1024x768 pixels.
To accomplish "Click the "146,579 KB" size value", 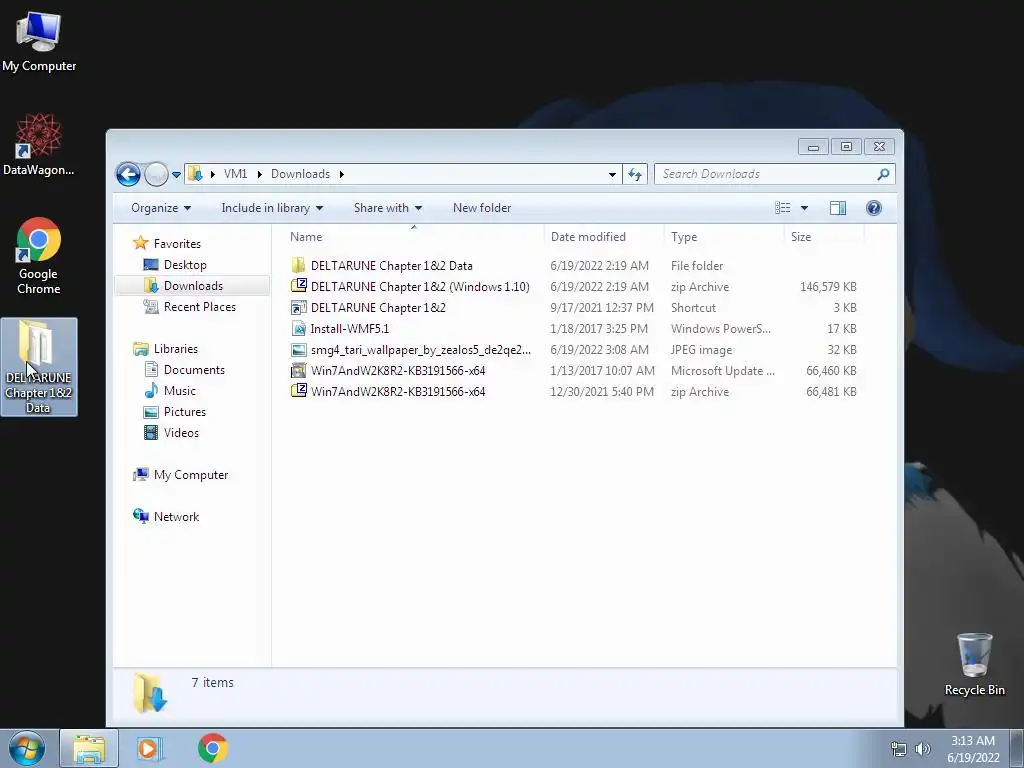I will point(828,287).
